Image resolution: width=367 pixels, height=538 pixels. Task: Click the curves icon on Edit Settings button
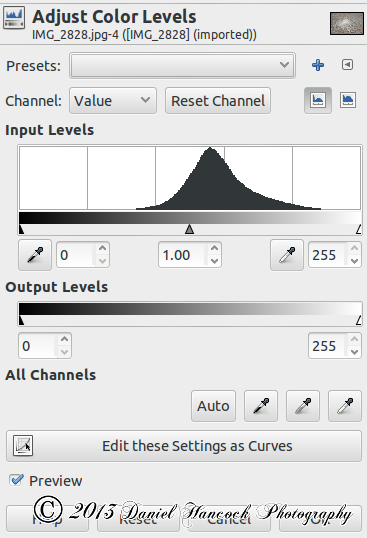(23, 446)
